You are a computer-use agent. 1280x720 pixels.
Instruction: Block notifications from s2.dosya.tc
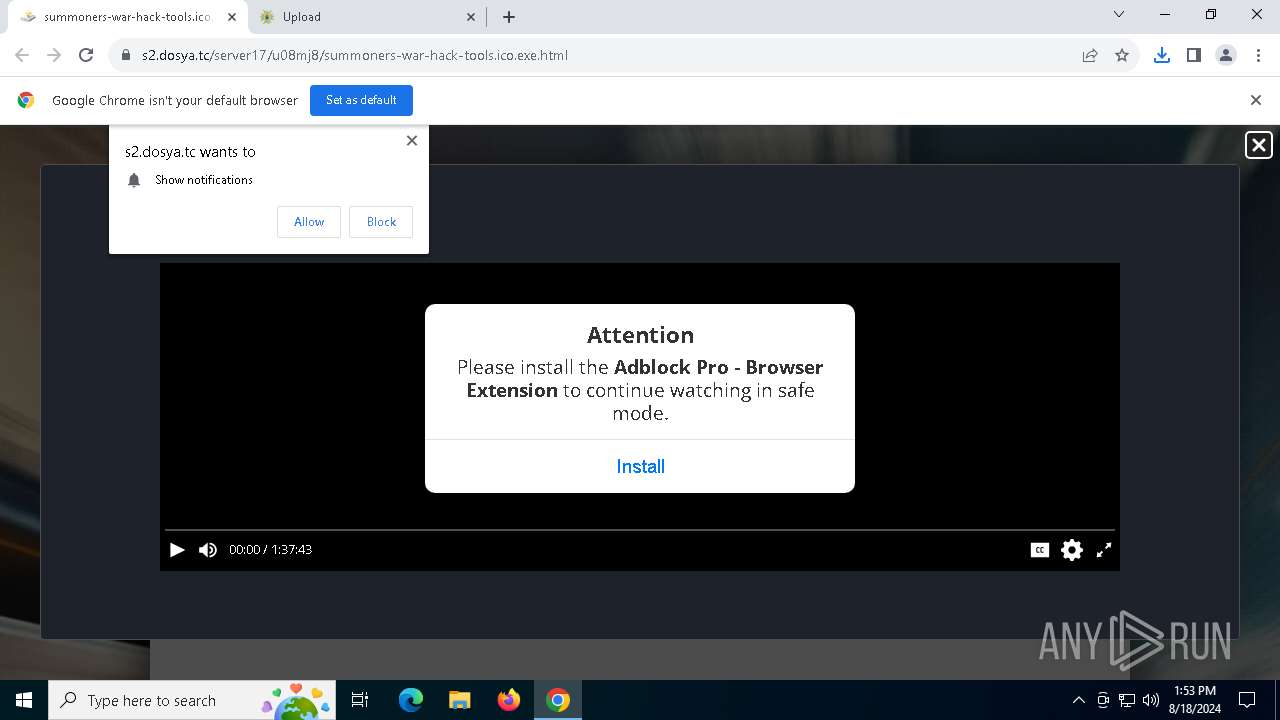click(x=381, y=222)
